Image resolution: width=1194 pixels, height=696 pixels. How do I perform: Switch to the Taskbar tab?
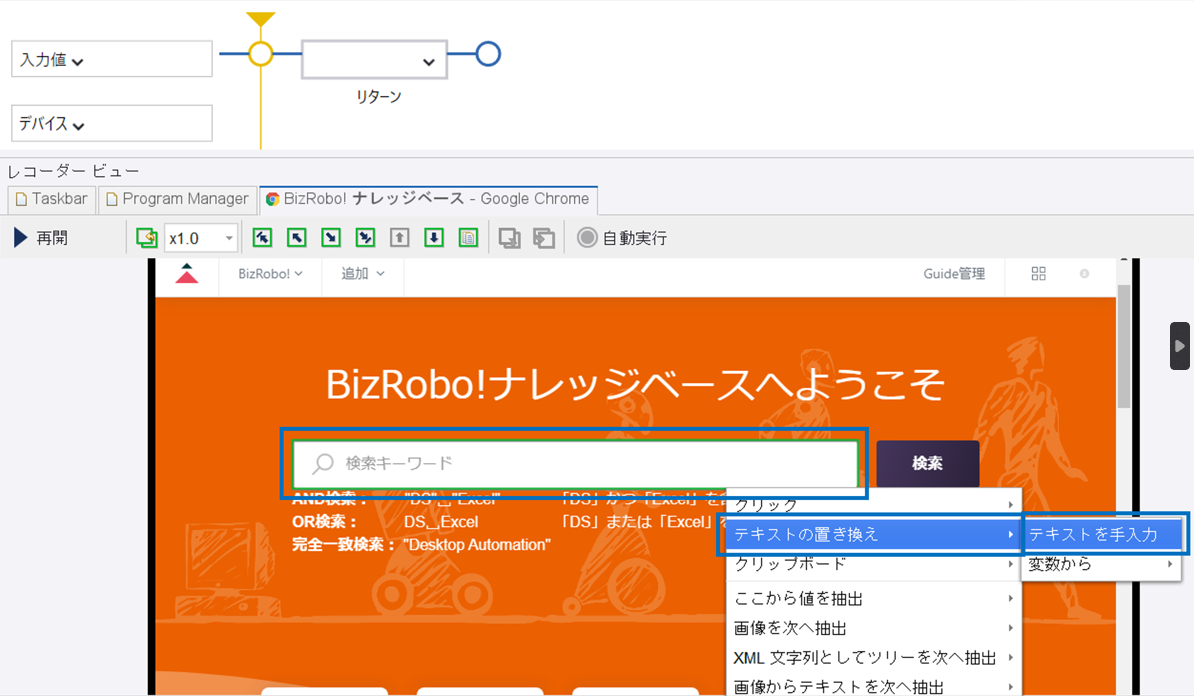coord(52,200)
